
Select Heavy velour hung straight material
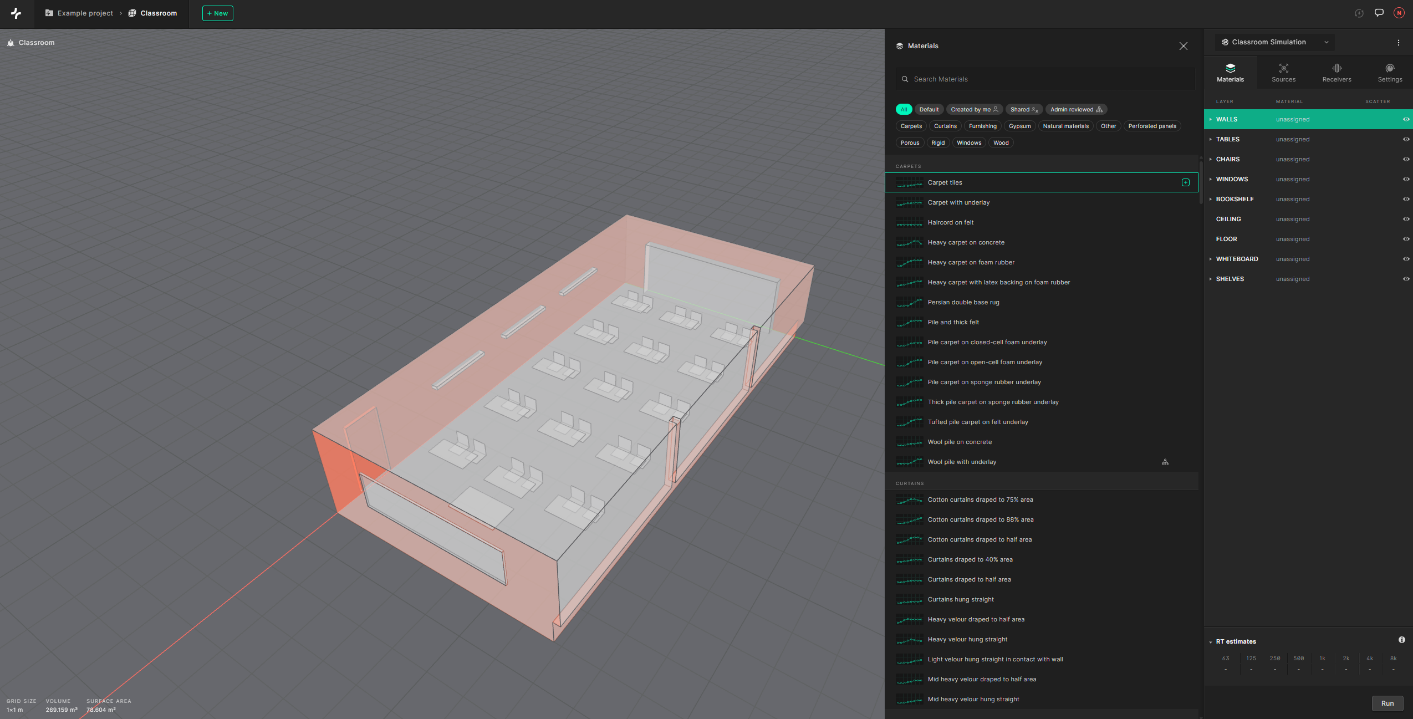[x=1041, y=639]
